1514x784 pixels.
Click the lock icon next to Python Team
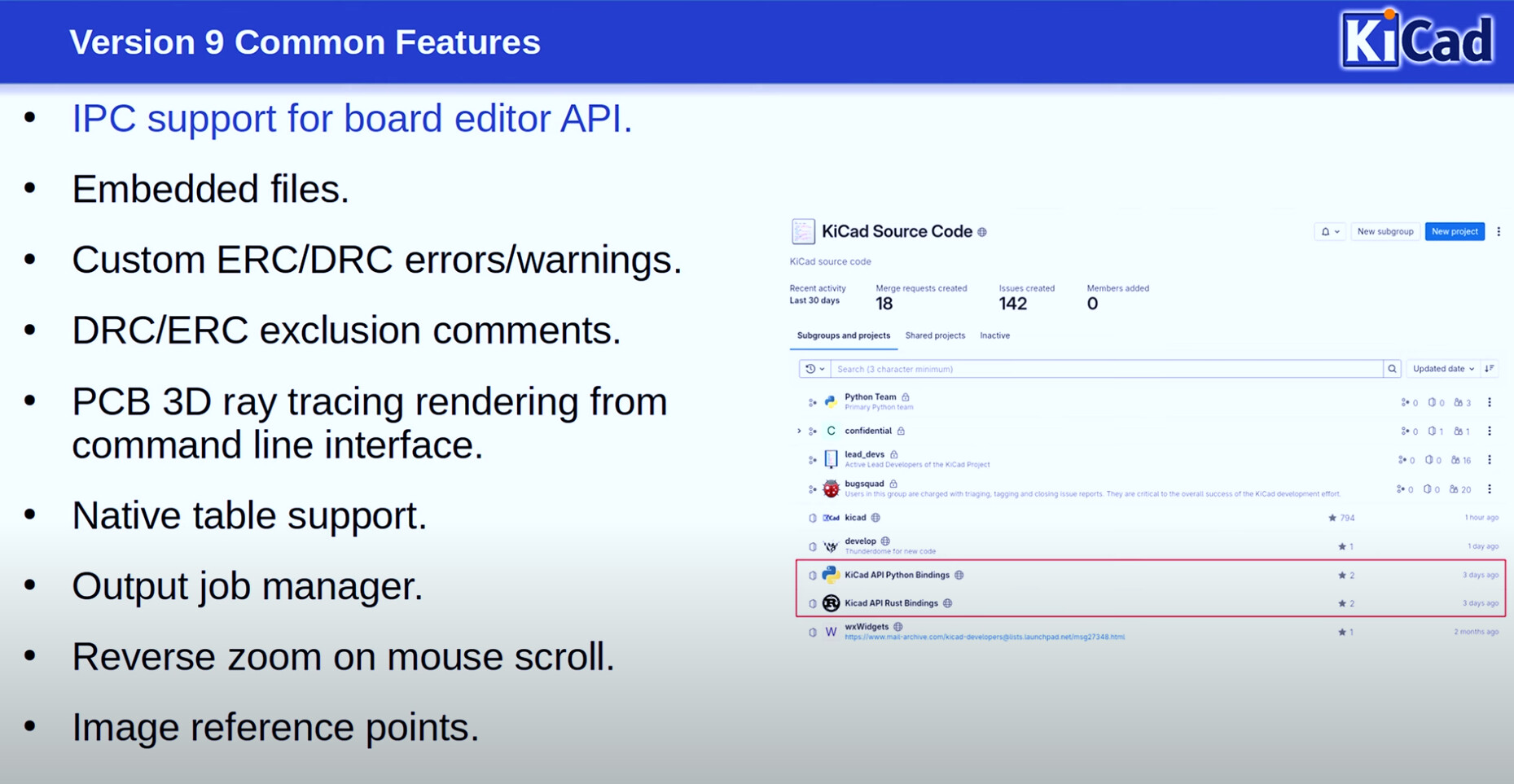(x=906, y=397)
